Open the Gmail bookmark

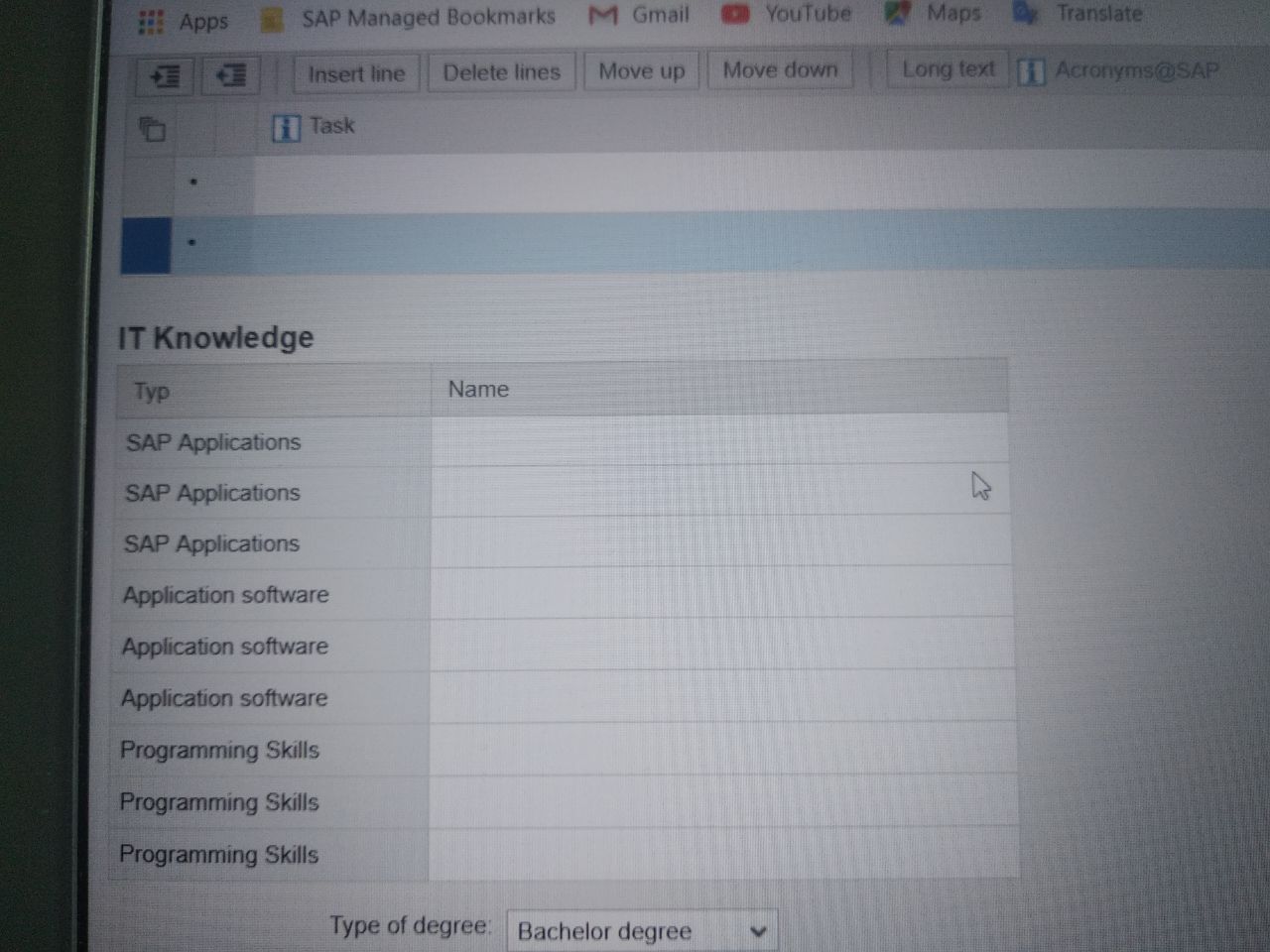pos(639,15)
